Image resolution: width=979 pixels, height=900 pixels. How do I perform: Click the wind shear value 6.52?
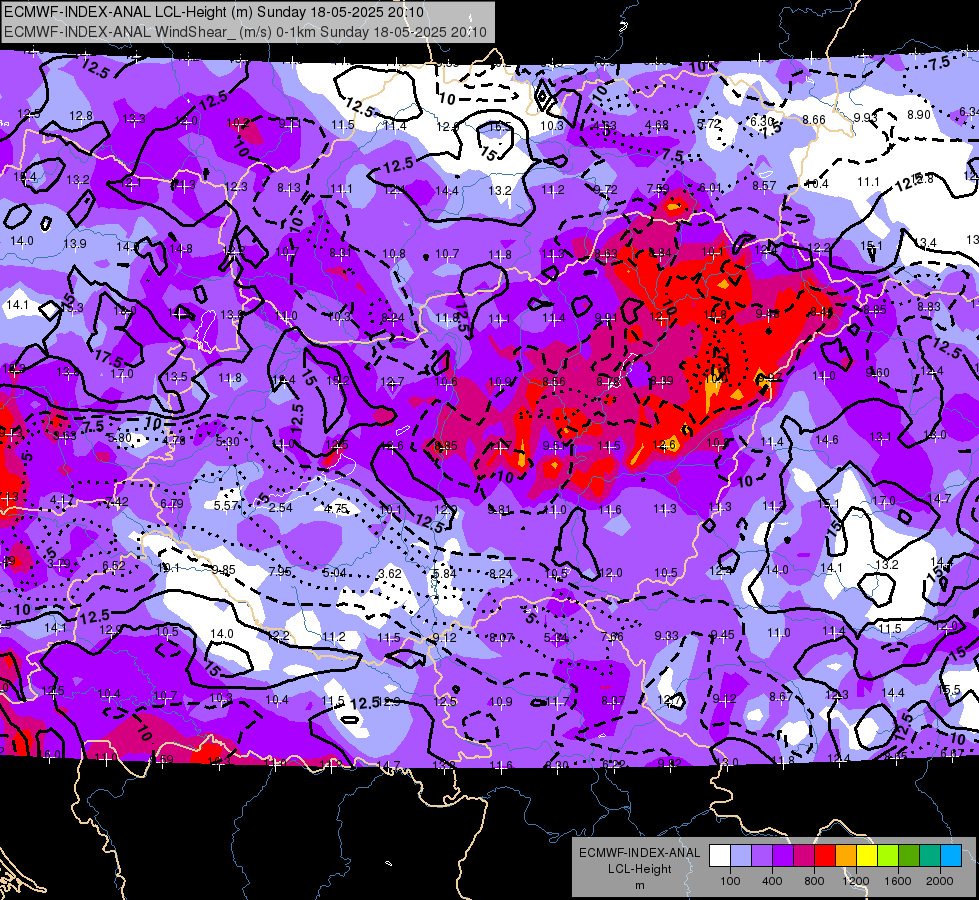[x=114, y=565]
